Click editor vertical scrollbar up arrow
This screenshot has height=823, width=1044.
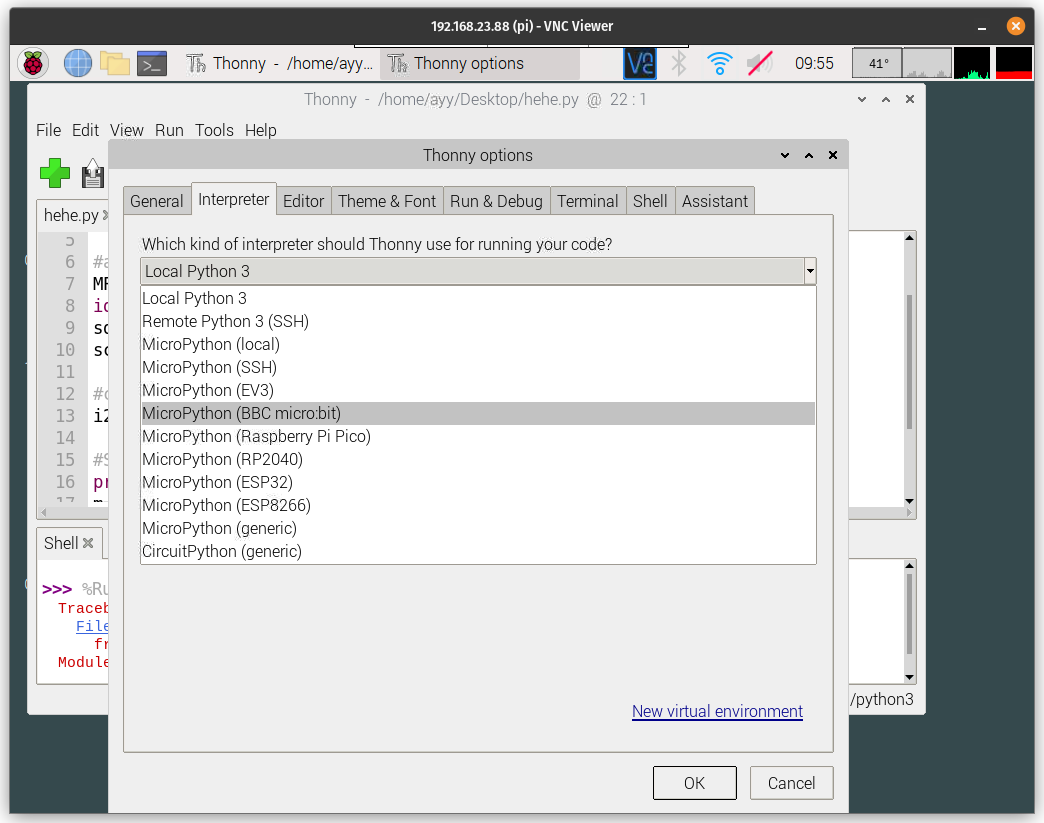click(910, 238)
